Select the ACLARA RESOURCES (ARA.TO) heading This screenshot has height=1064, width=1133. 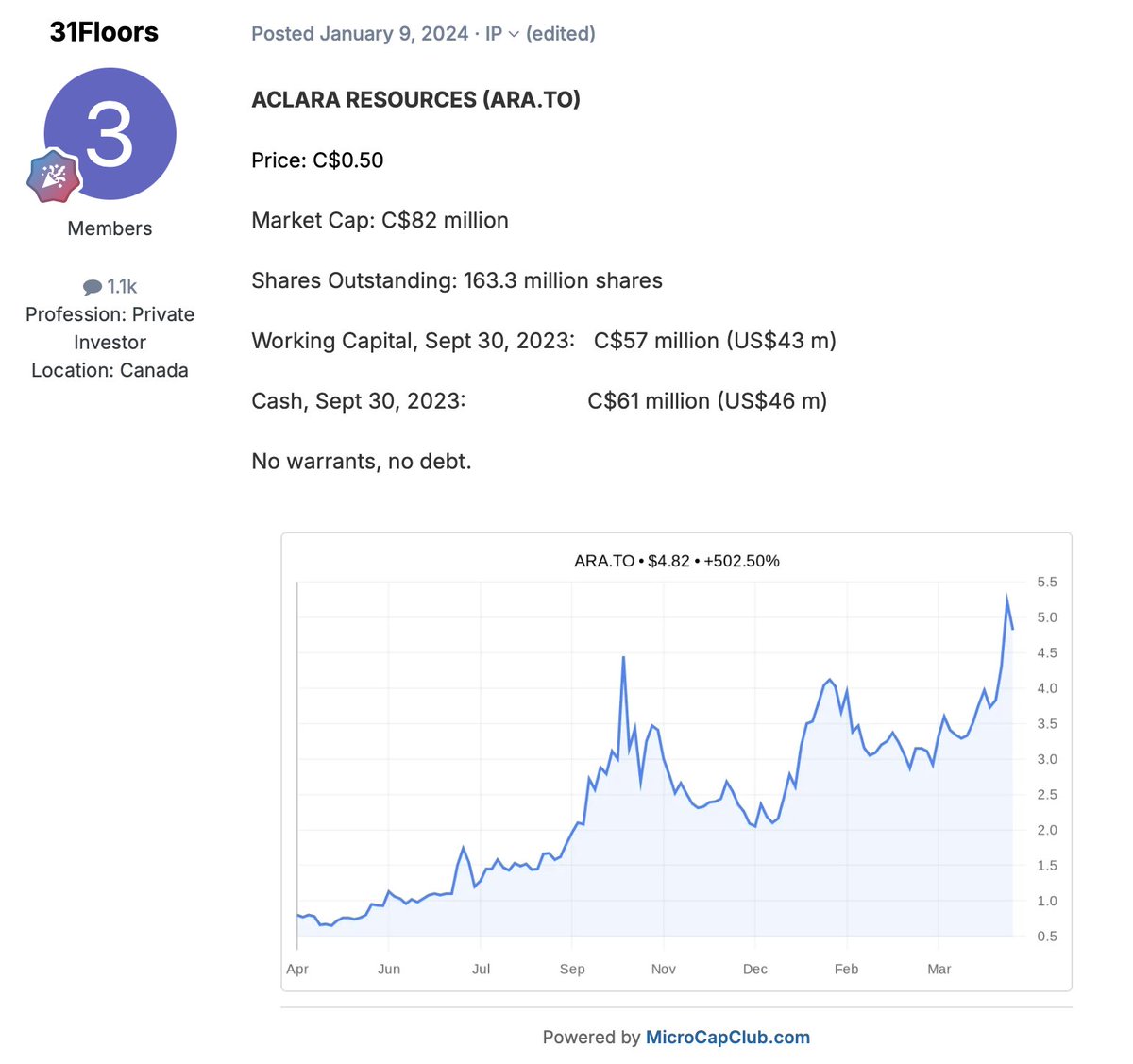(416, 99)
